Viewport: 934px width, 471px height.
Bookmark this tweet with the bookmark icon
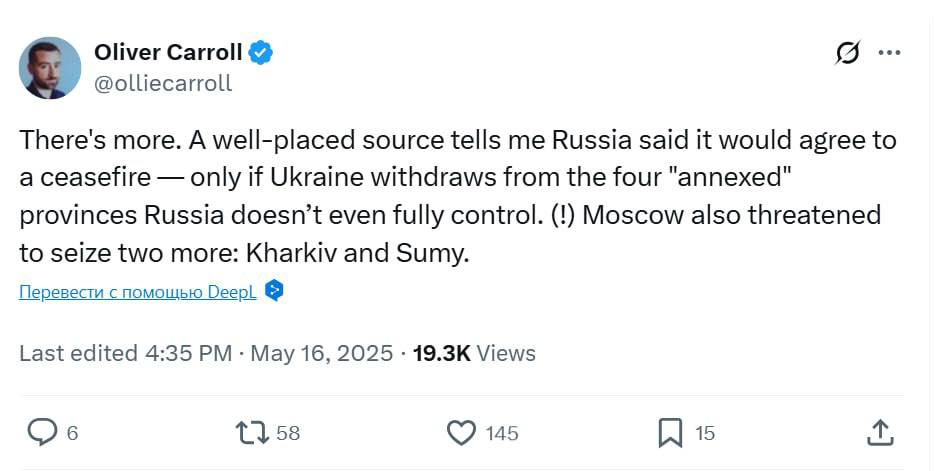click(670, 432)
